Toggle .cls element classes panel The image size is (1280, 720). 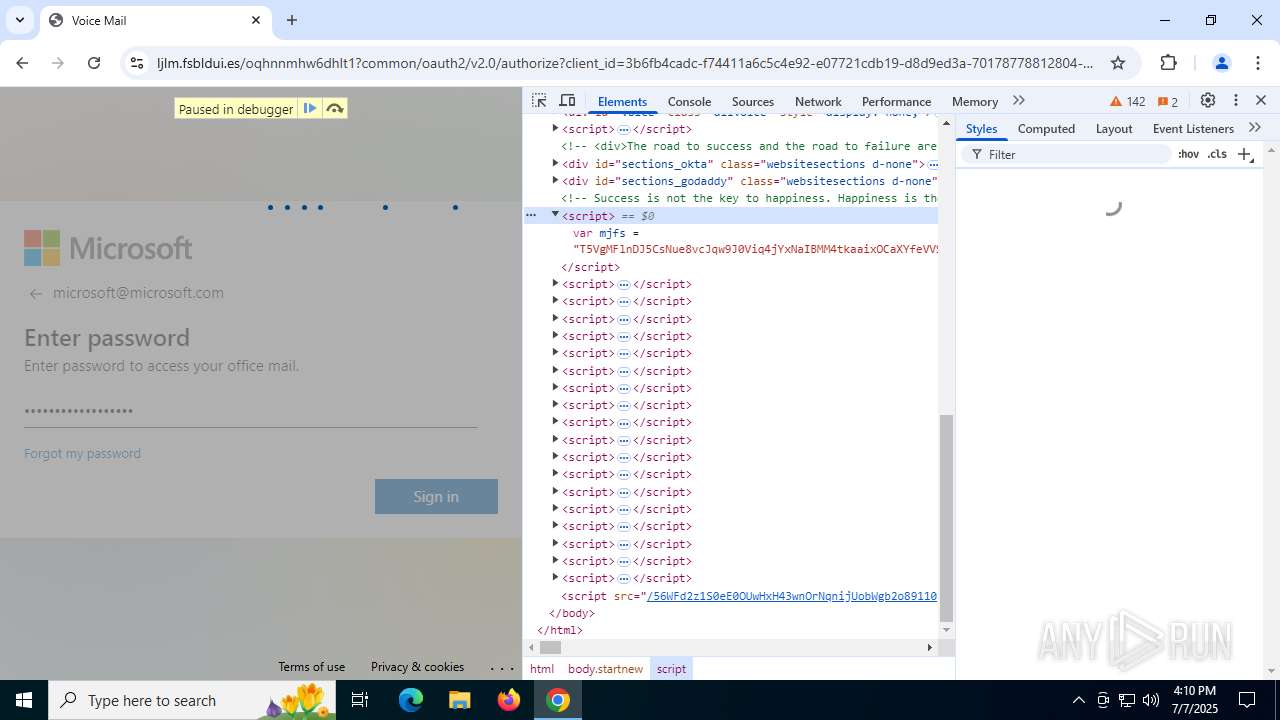click(x=1217, y=154)
